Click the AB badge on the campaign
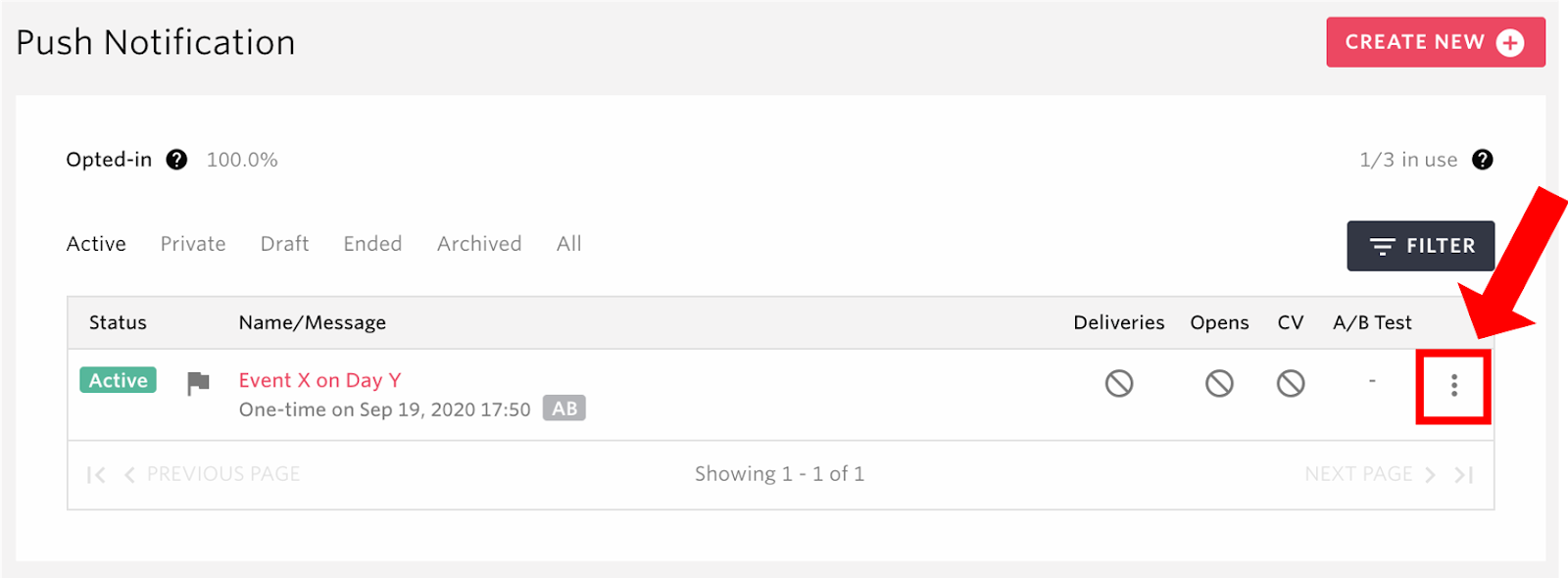The image size is (1568, 578). (x=564, y=409)
